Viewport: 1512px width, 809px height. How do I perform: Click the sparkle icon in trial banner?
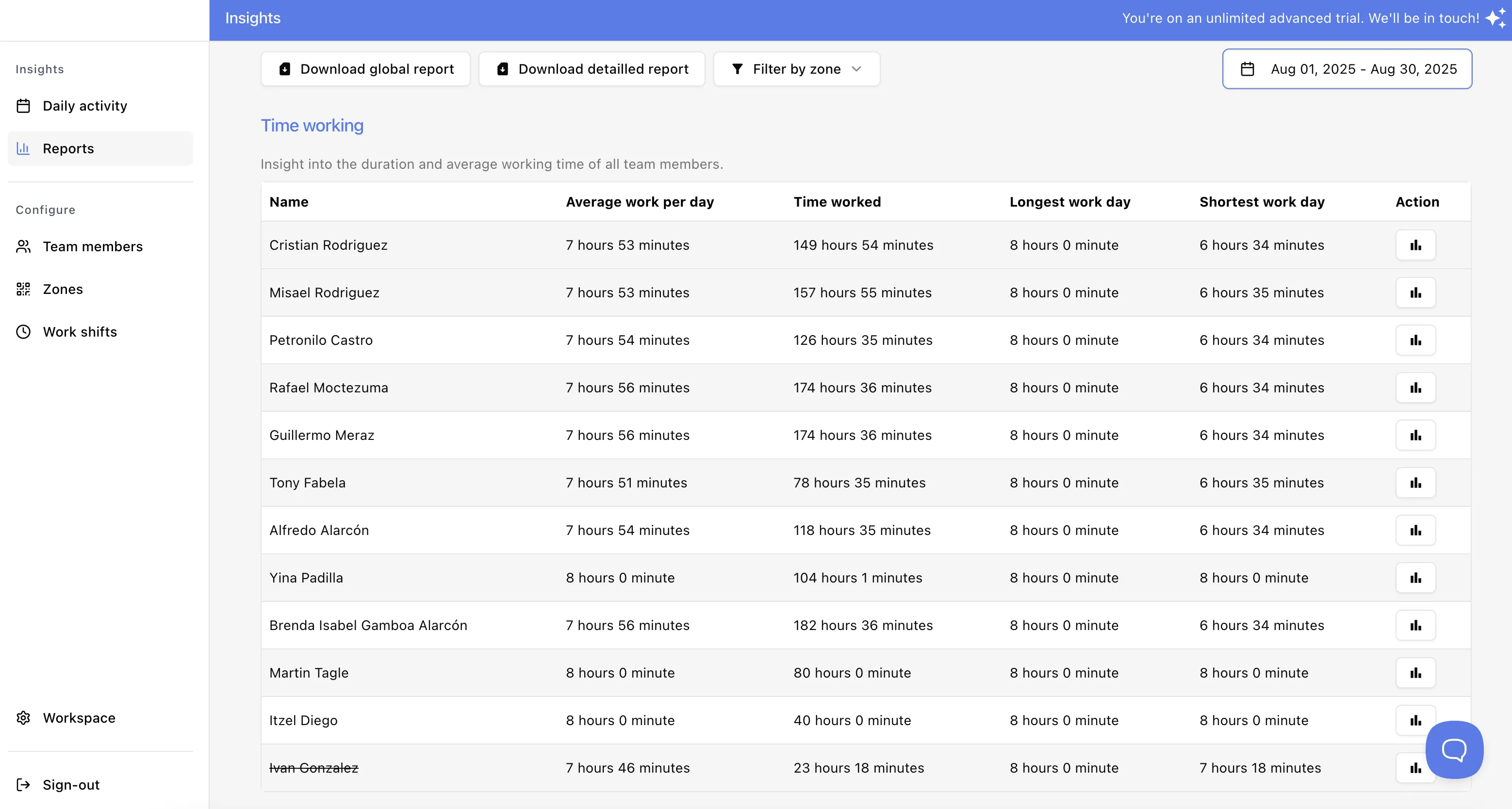(x=1496, y=18)
